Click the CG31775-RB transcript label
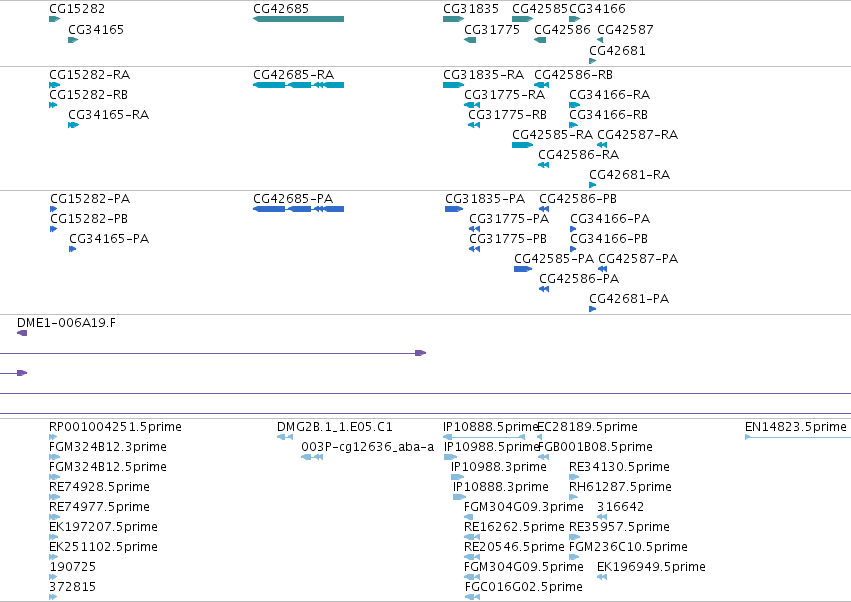Viewport: 851px width, 602px height. pos(507,115)
